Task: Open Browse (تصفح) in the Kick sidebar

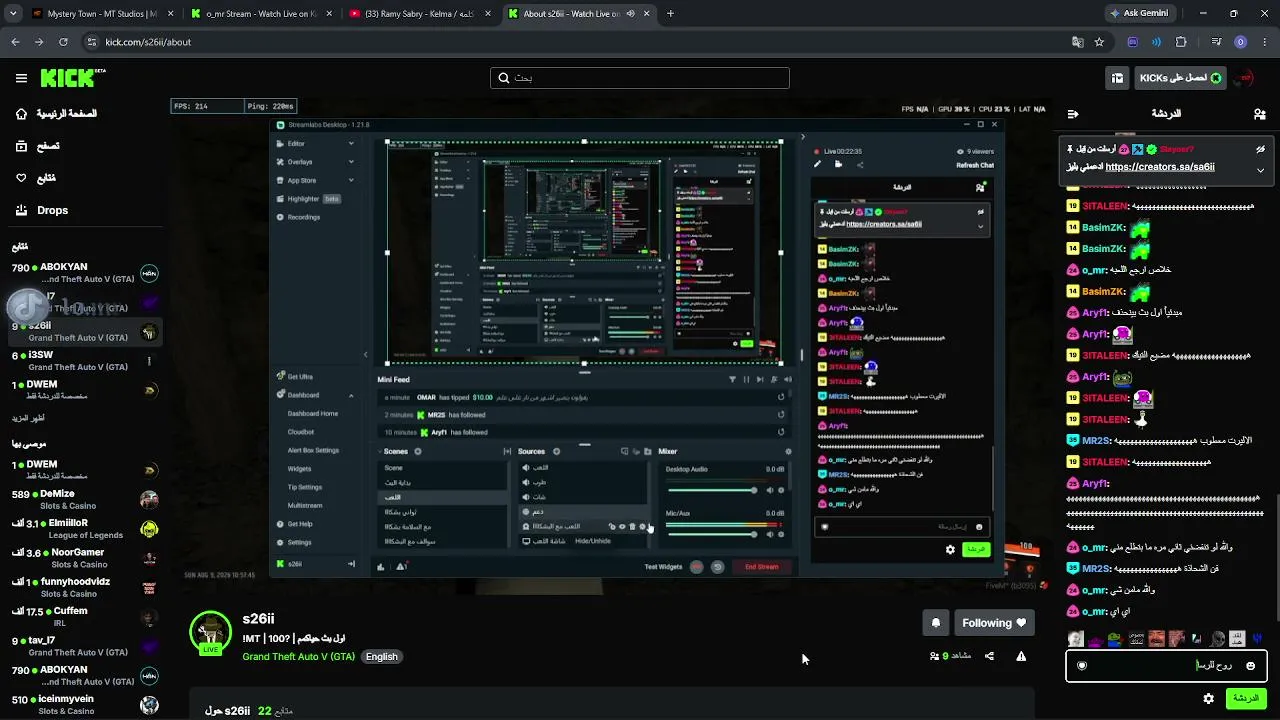Action: pyautogui.click(x=38, y=146)
